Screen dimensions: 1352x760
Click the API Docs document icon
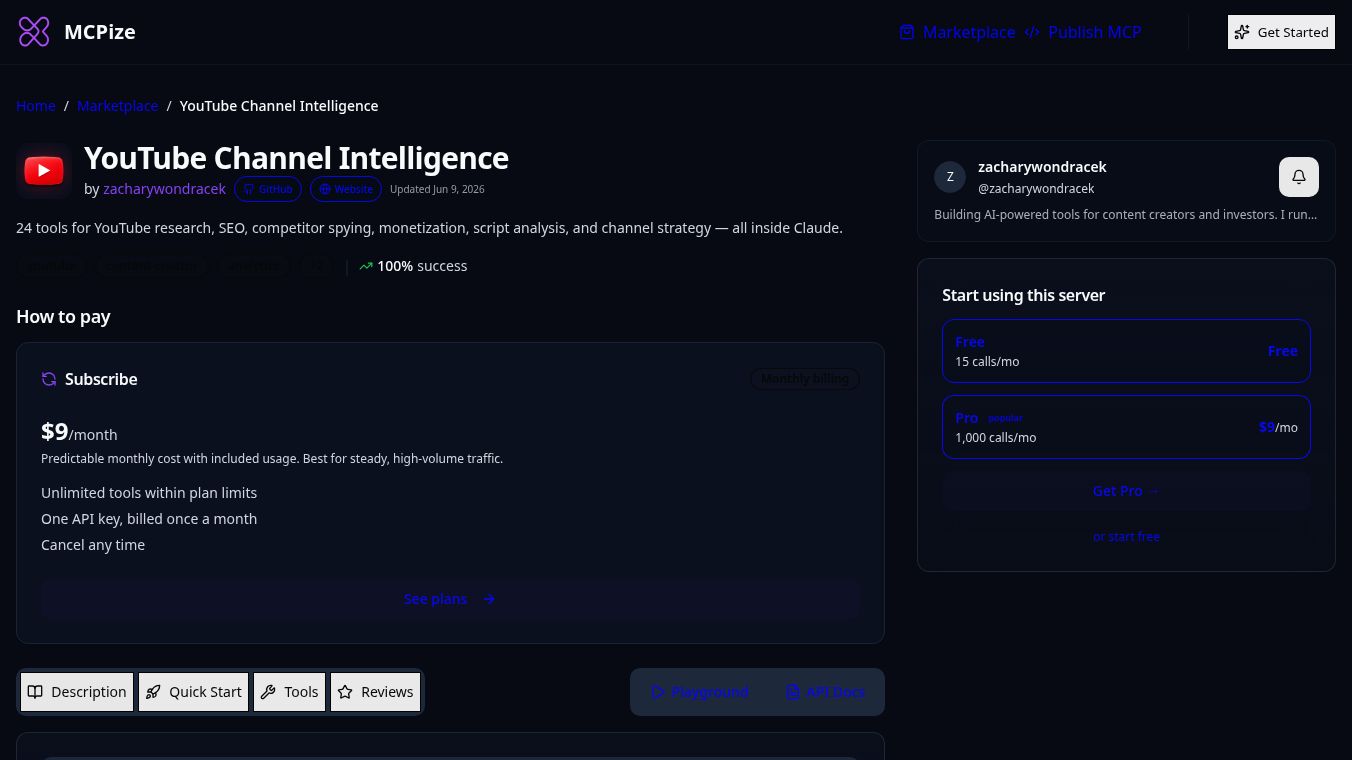793,692
